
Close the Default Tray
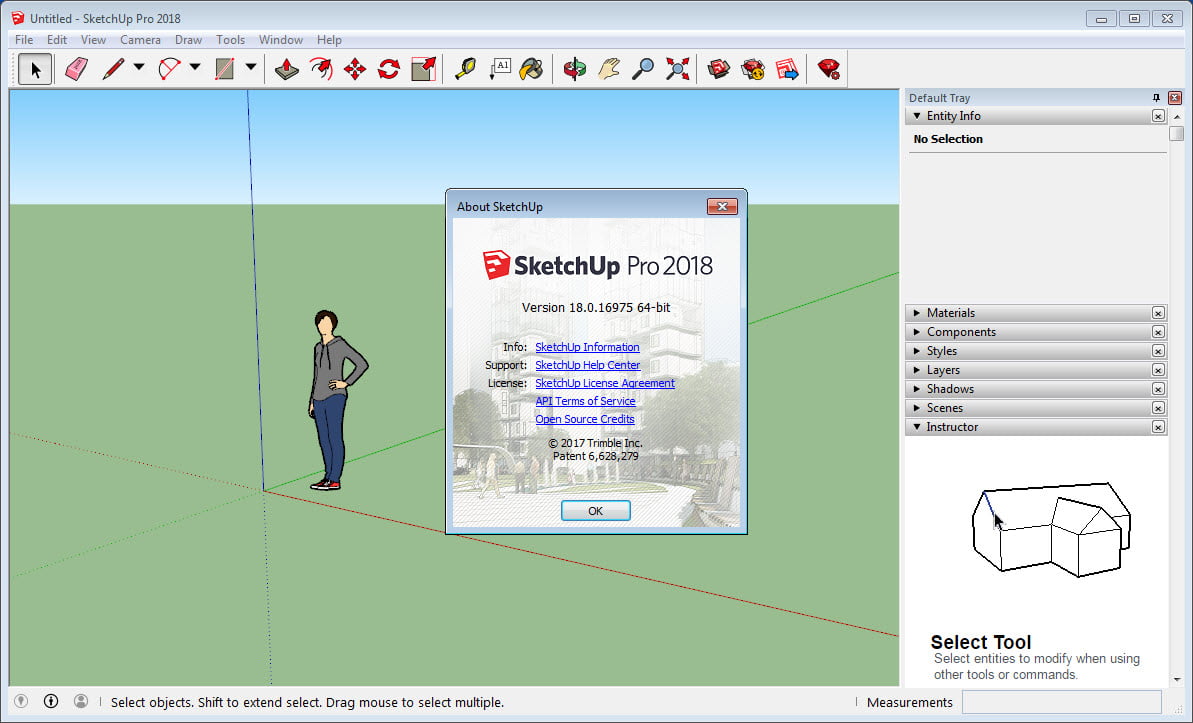click(1175, 97)
